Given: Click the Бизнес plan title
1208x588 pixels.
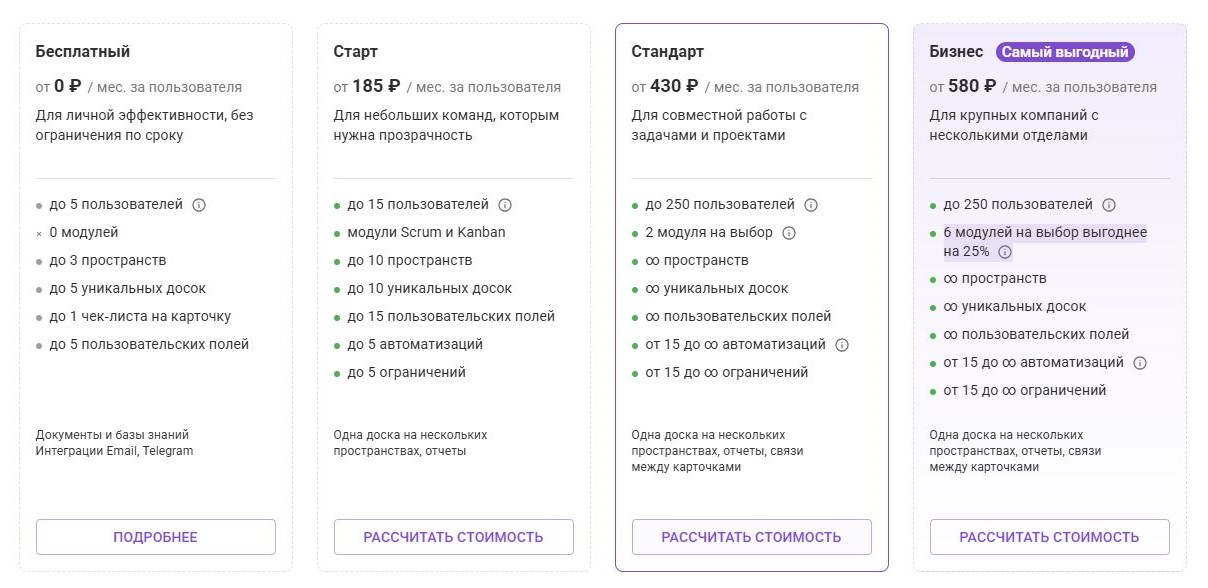Looking at the screenshot, I should (x=956, y=52).
